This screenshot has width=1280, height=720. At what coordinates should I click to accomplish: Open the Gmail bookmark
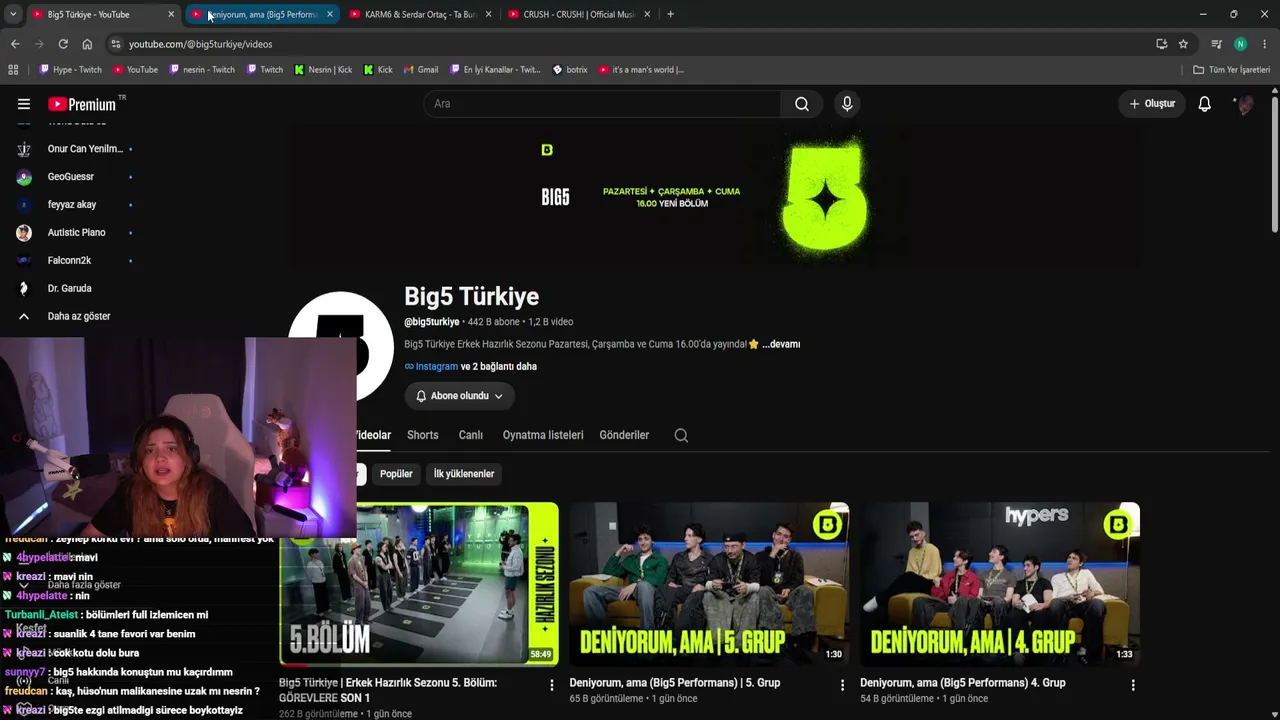(x=421, y=70)
